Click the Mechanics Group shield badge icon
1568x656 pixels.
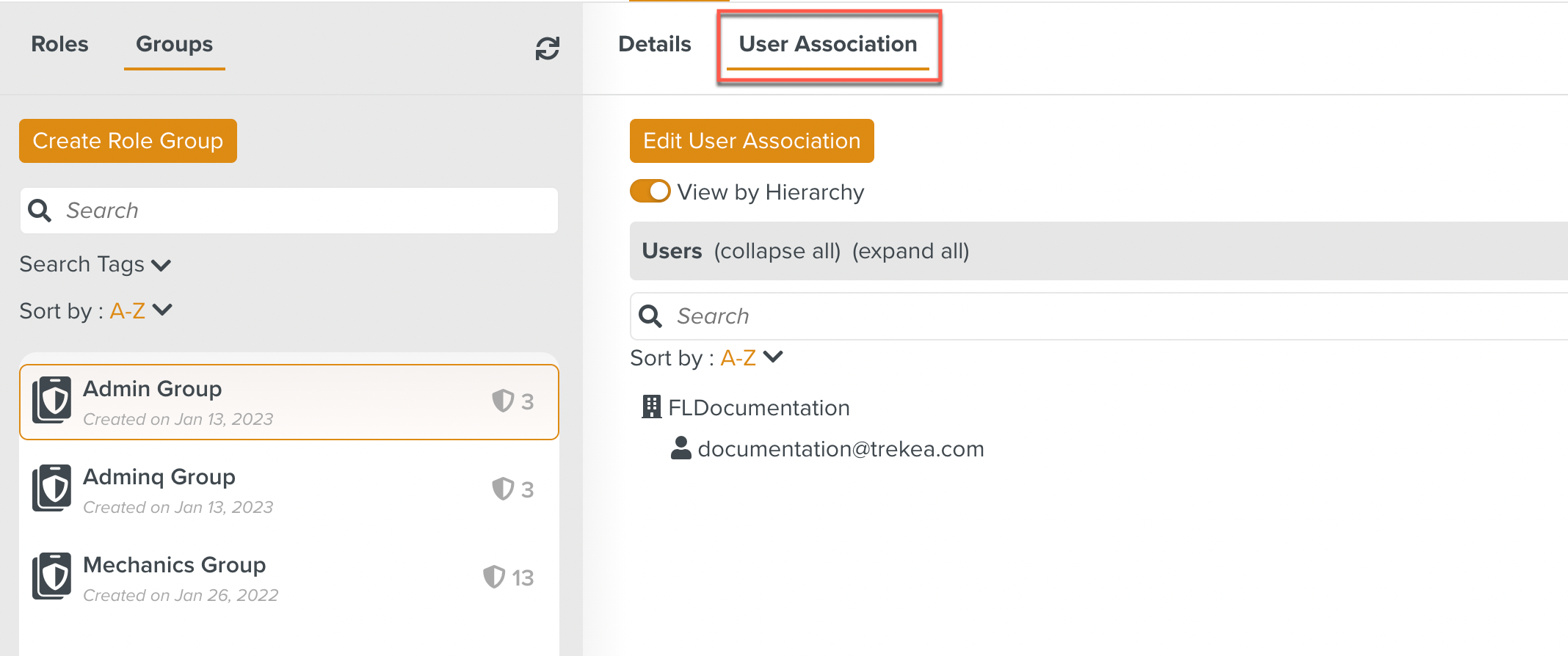[52, 576]
